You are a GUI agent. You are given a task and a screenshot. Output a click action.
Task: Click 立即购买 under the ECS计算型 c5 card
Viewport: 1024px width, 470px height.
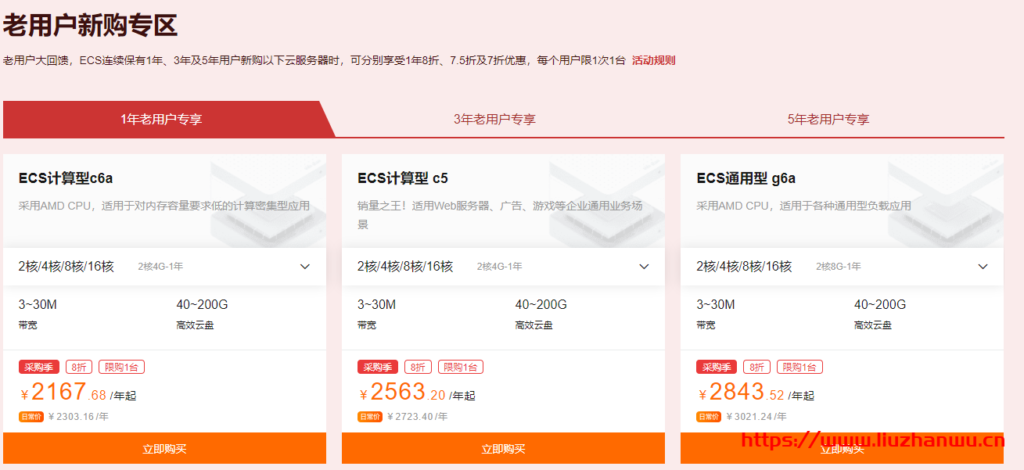503,450
